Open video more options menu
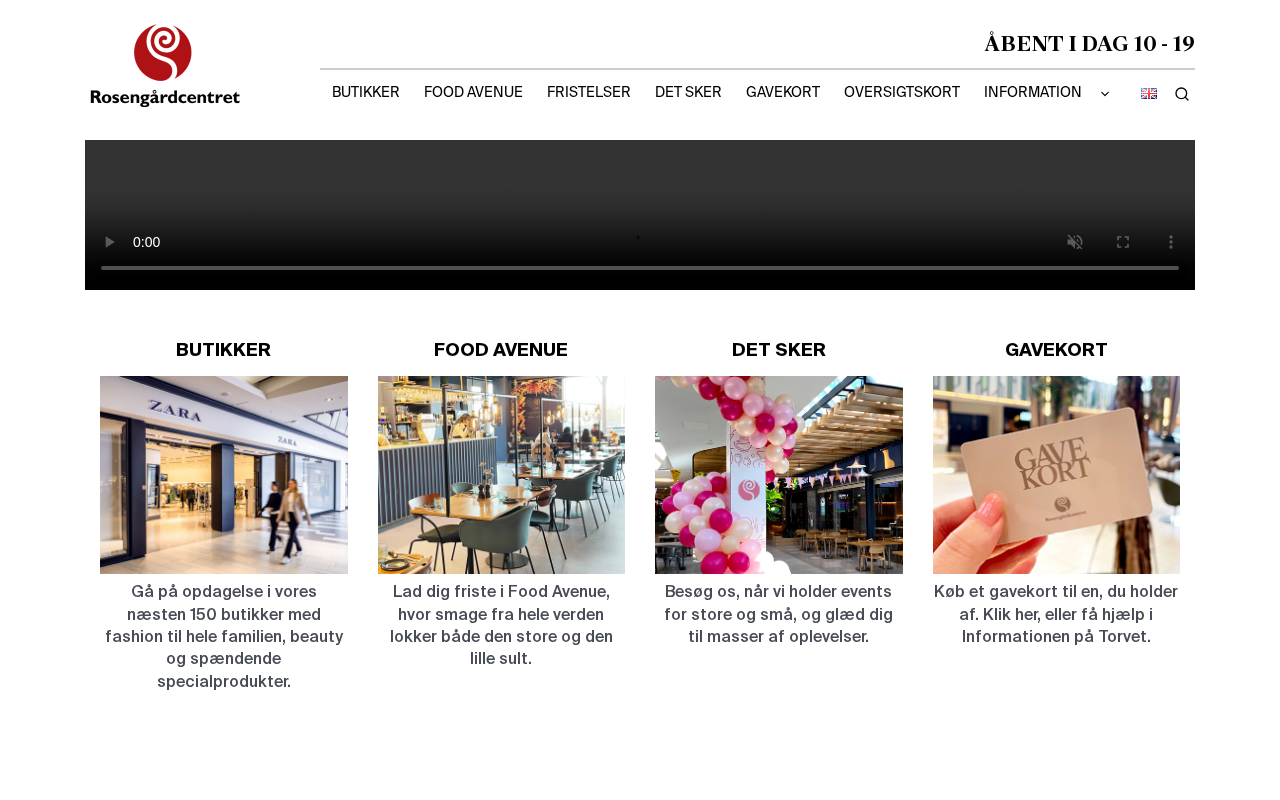 pos(1171,242)
